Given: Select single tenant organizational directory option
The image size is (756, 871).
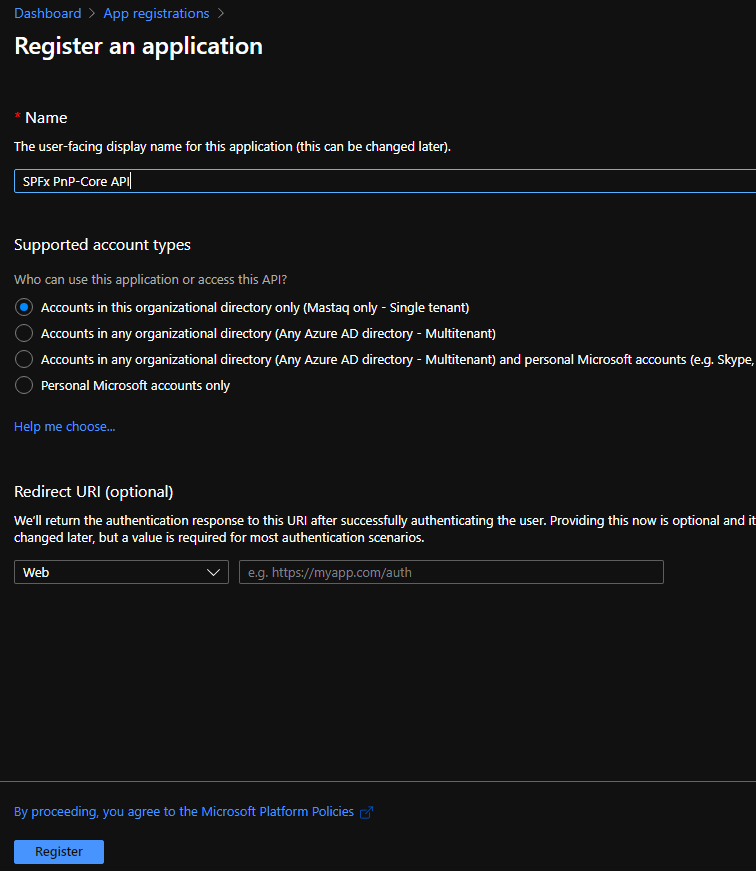Looking at the screenshot, I should pyautogui.click(x=23, y=307).
